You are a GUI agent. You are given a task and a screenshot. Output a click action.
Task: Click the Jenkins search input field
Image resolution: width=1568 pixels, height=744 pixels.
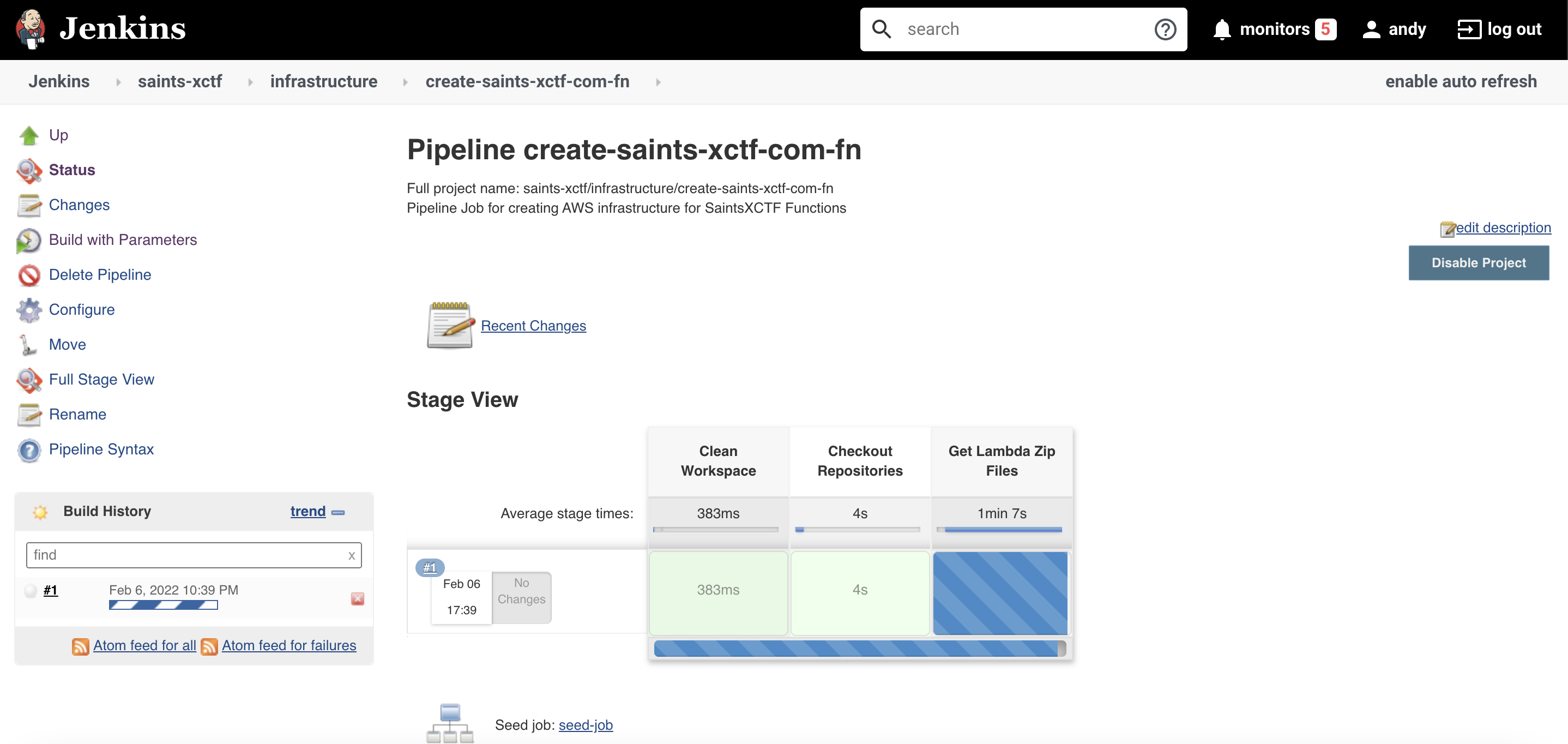(x=1023, y=29)
